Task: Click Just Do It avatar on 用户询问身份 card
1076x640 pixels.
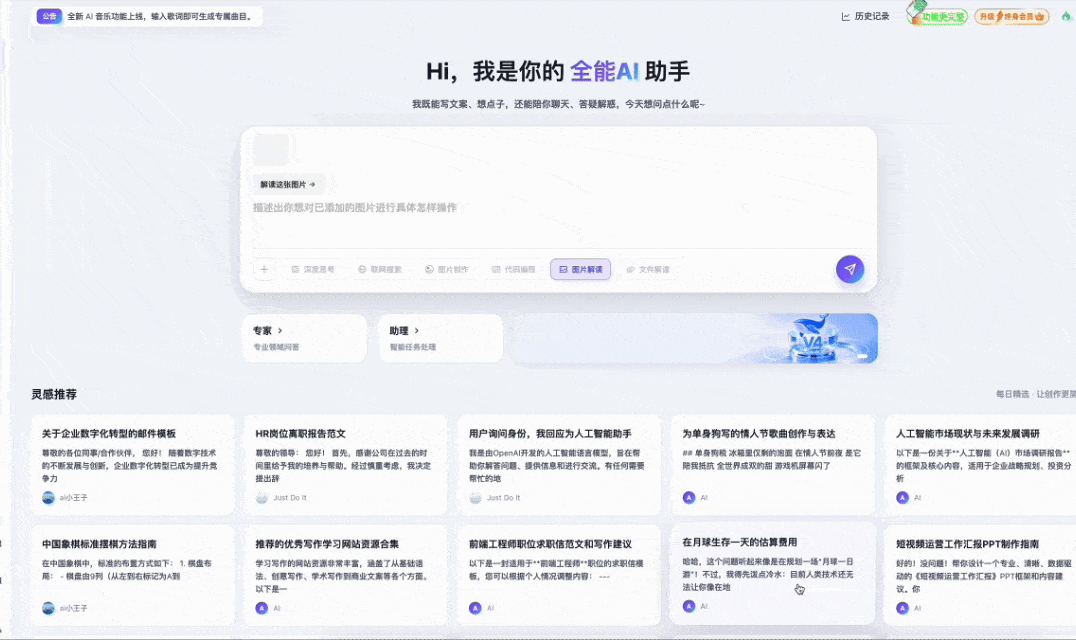Action: (x=475, y=497)
